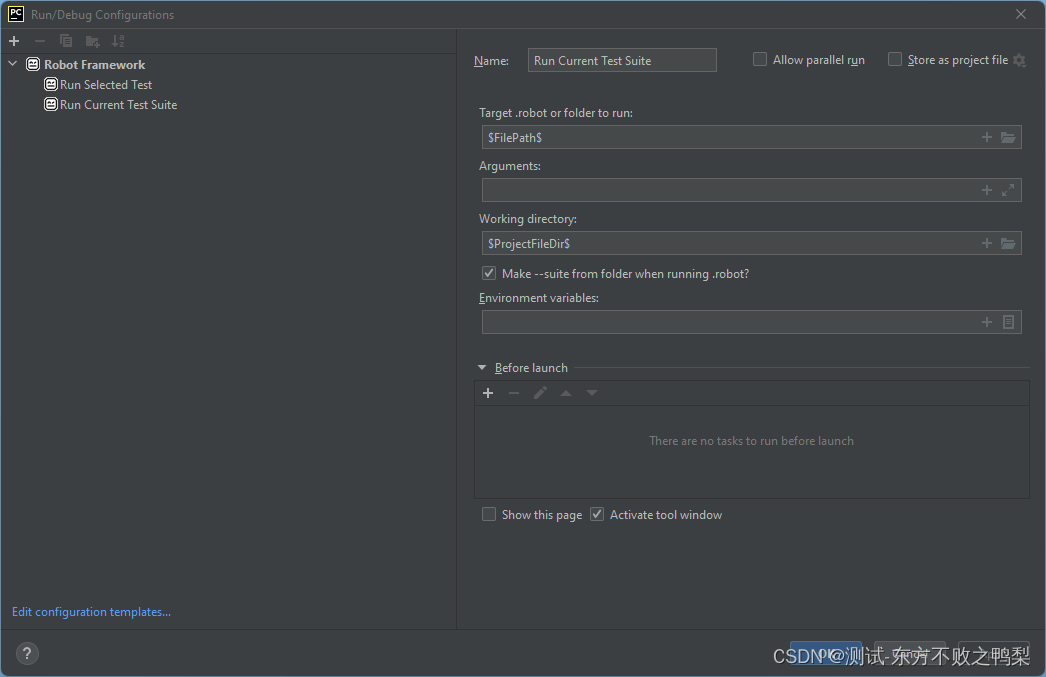Toggle Store as project file checkbox
Viewport: 1046px width, 677px height.
click(895, 59)
